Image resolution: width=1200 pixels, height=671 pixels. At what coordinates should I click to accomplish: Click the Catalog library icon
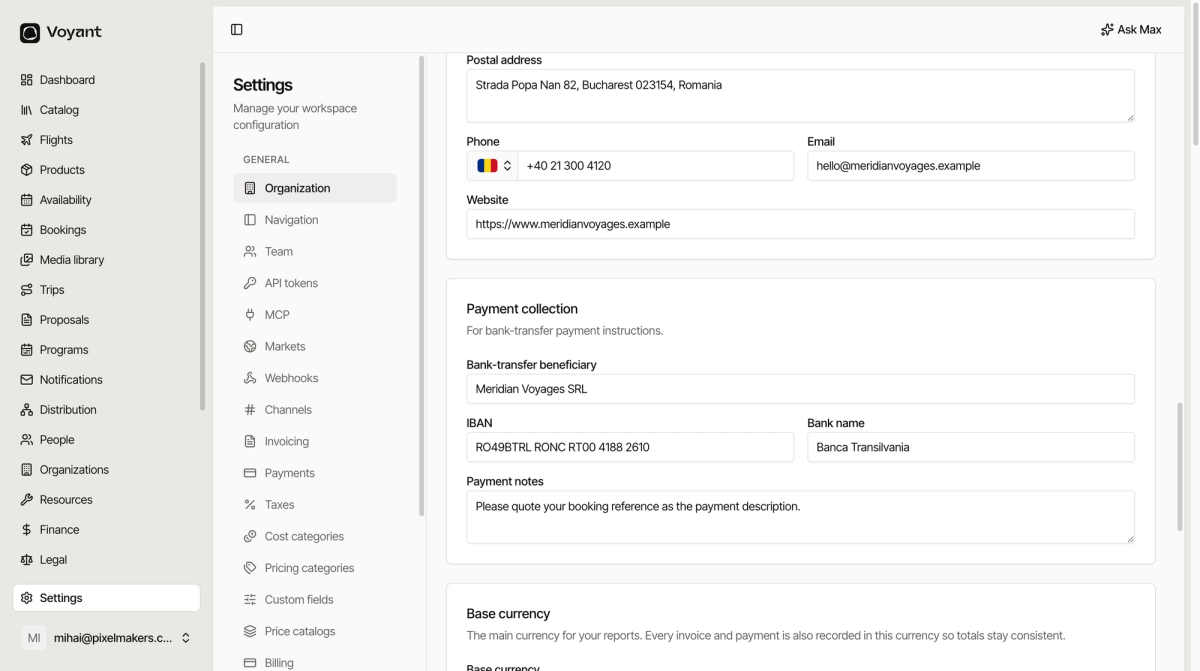pyautogui.click(x=27, y=110)
